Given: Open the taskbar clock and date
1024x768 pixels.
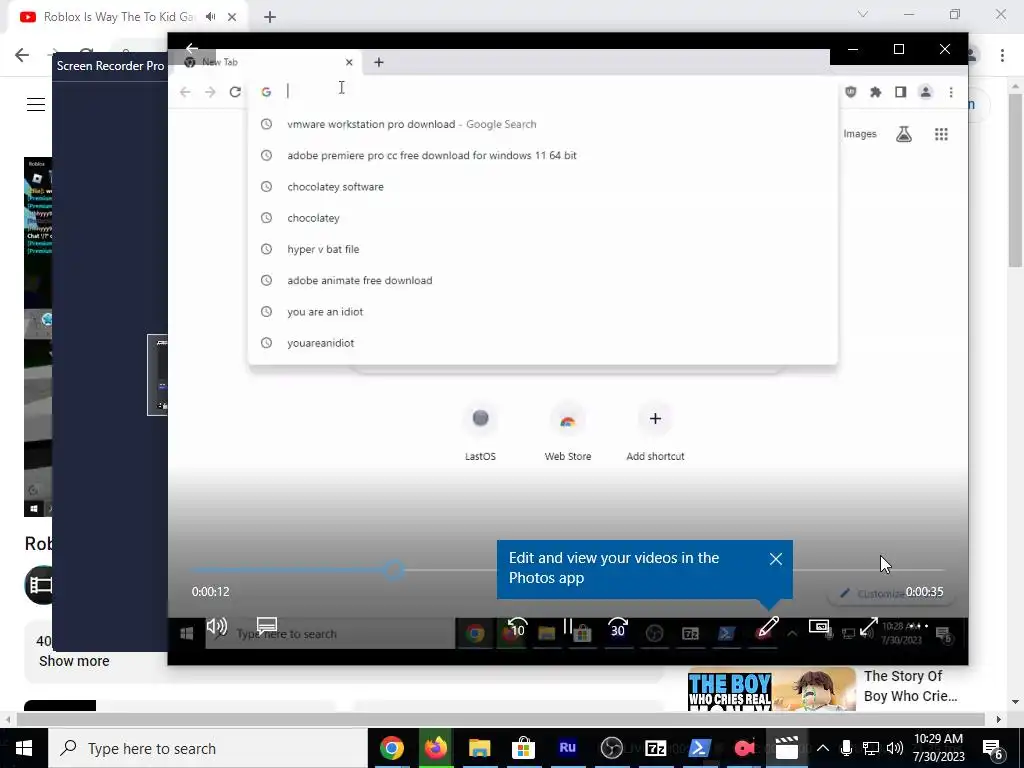Looking at the screenshot, I should tap(938, 748).
